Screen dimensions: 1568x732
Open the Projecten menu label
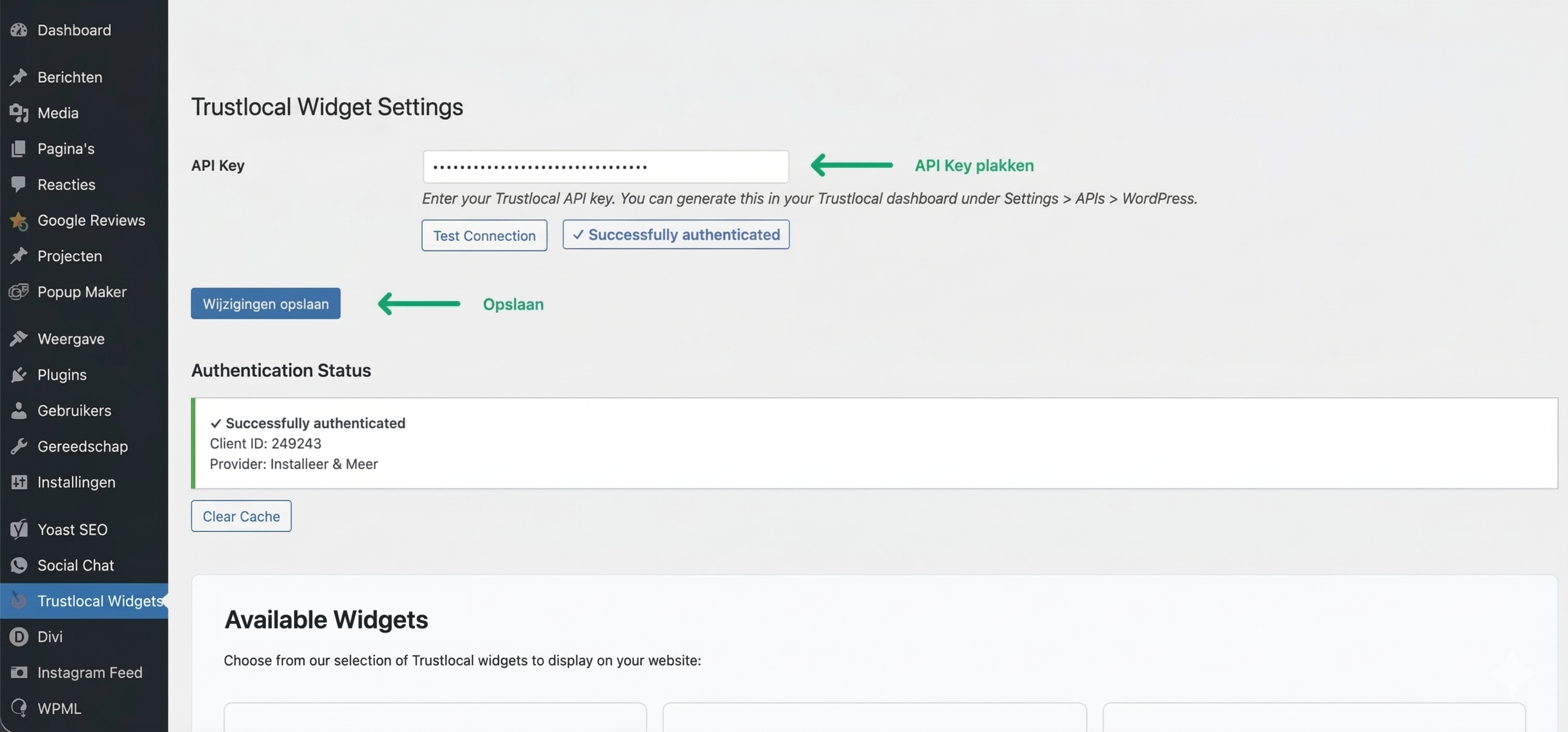click(x=70, y=256)
